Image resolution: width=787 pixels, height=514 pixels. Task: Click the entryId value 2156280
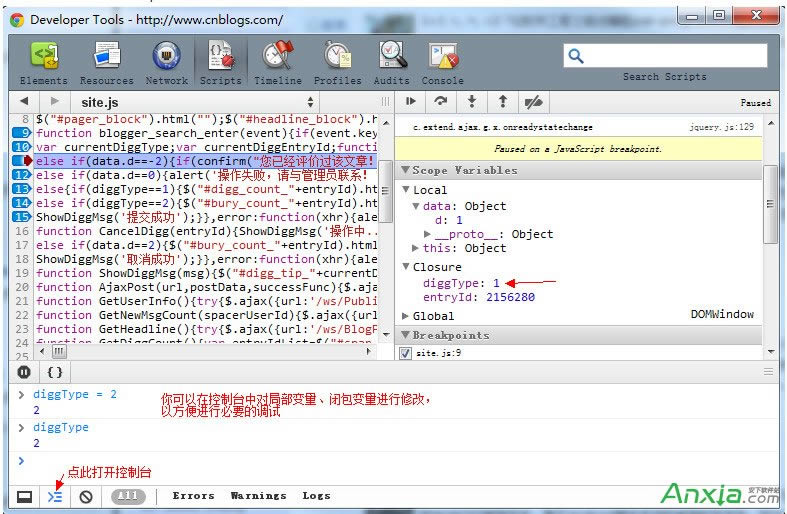[x=510, y=297]
